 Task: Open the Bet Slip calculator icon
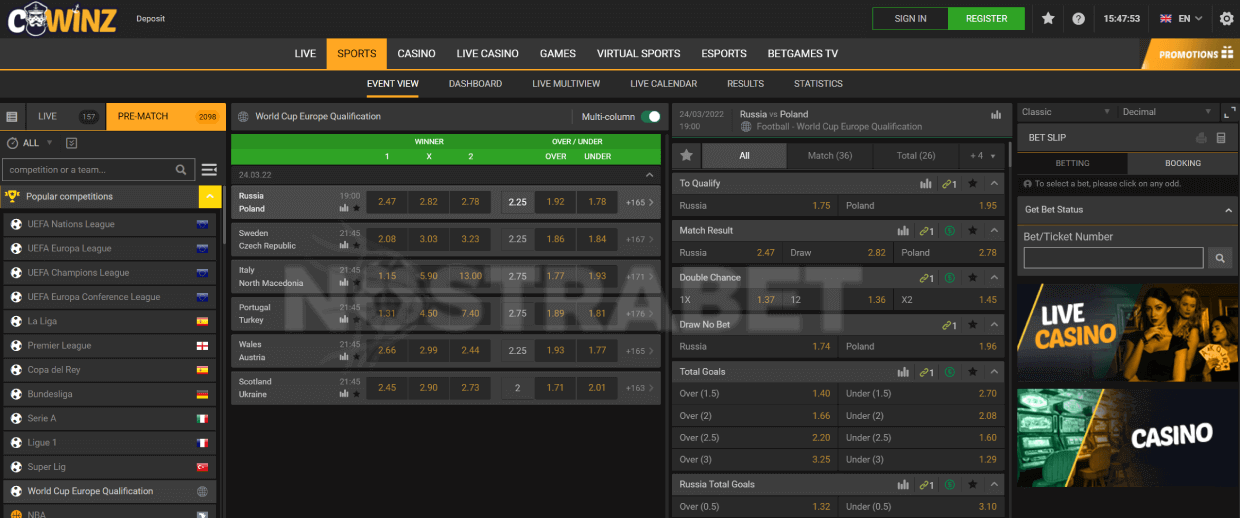1221,138
